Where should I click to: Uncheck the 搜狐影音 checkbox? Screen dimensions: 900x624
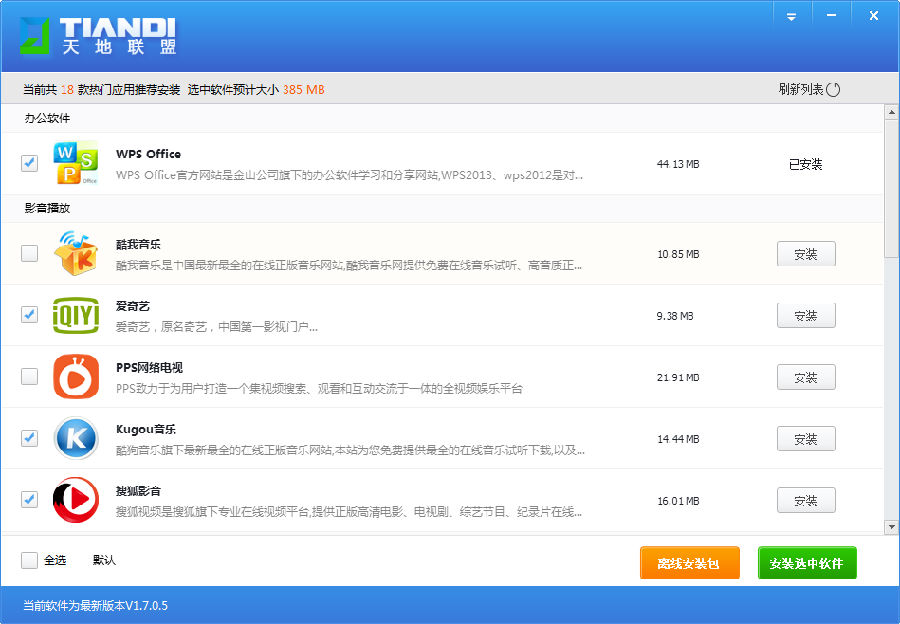(29, 499)
